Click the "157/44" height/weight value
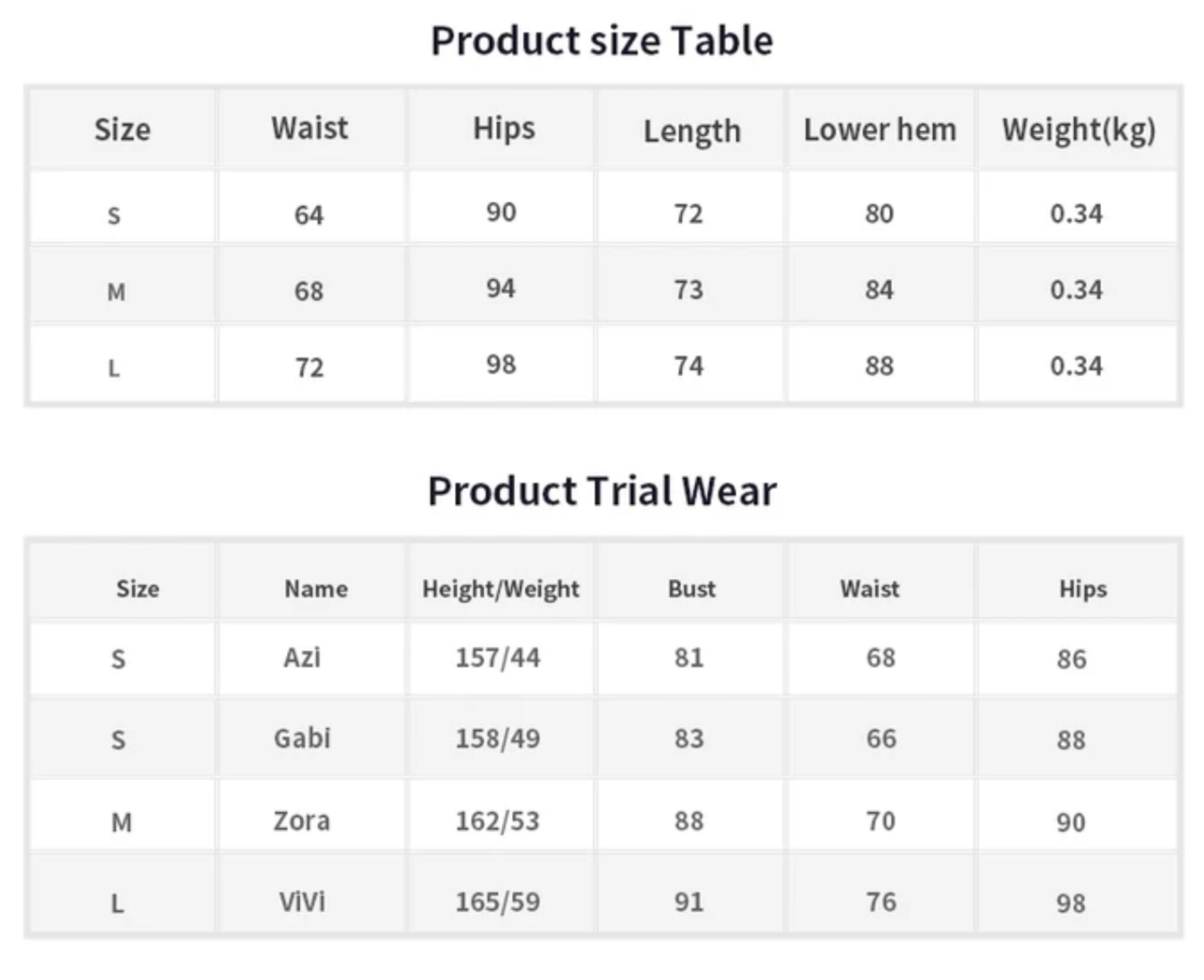 click(x=498, y=658)
